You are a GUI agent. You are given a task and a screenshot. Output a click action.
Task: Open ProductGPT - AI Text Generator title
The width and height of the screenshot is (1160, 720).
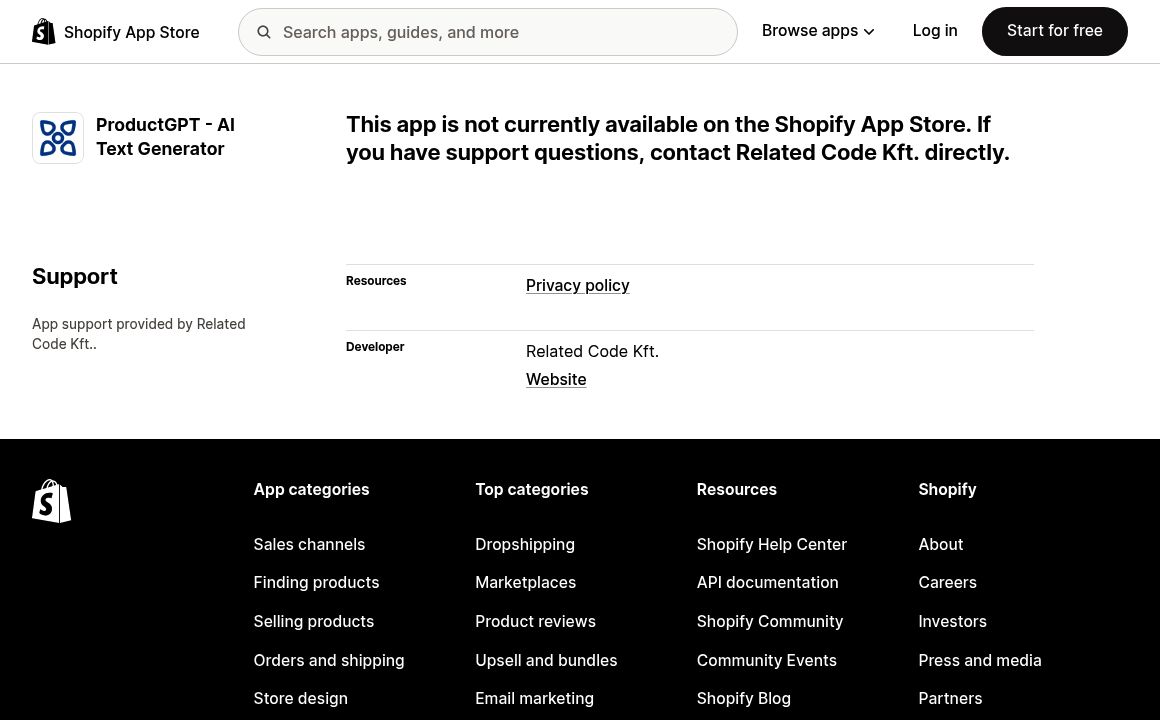[165, 137]
